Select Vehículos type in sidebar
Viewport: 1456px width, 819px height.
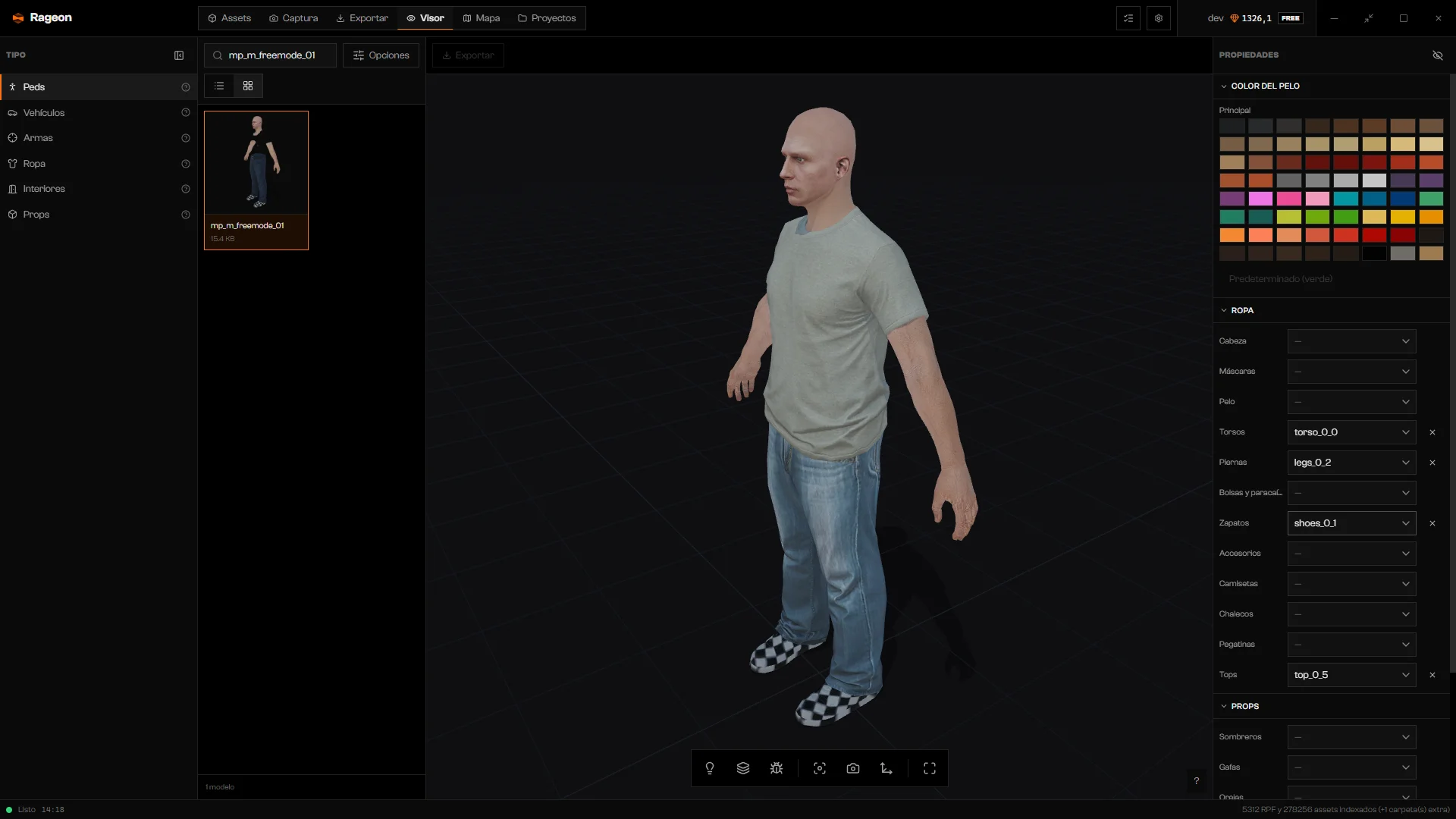(99, 113)
